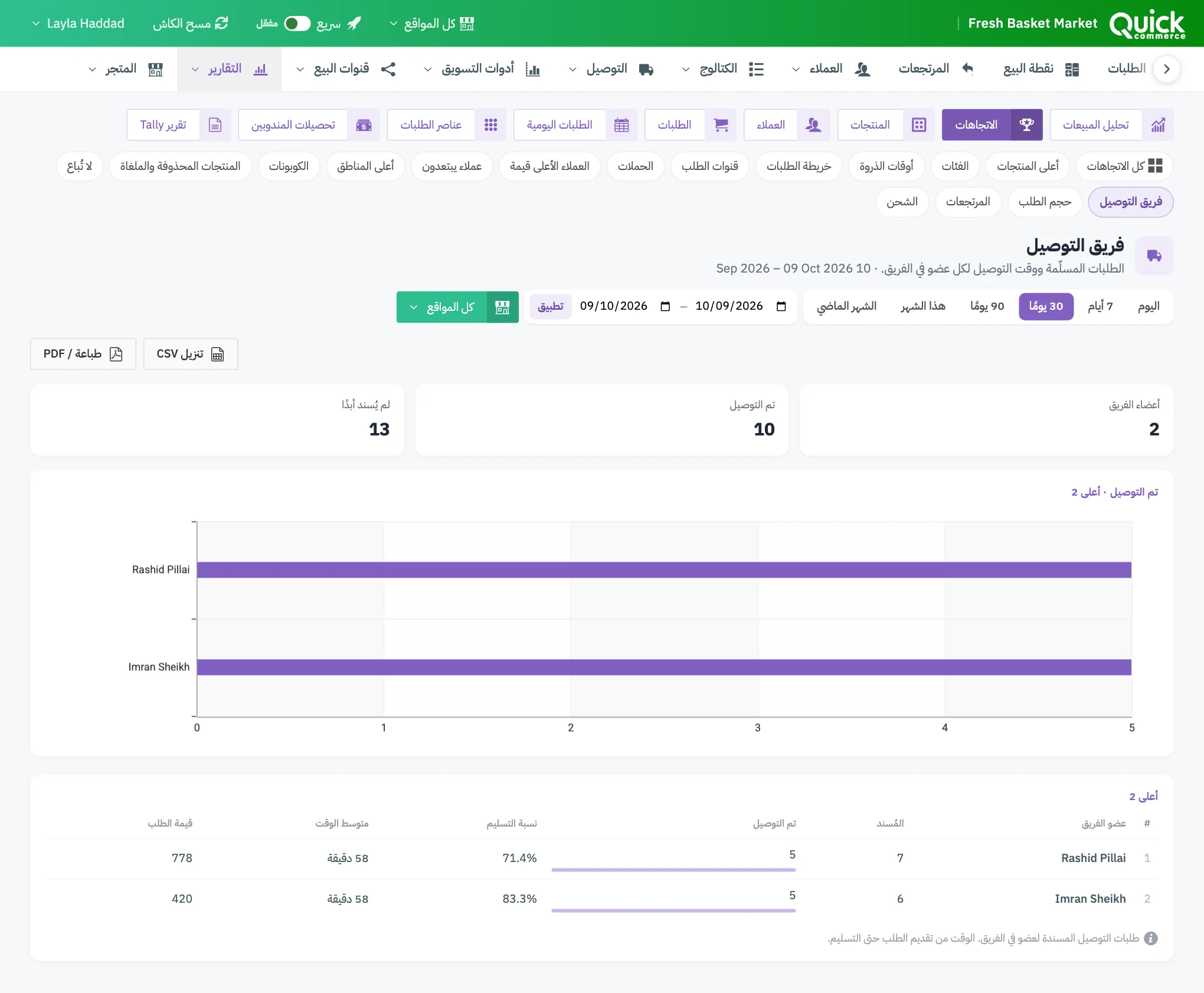Select the أوقات الذروة pill

click(886, 166)
